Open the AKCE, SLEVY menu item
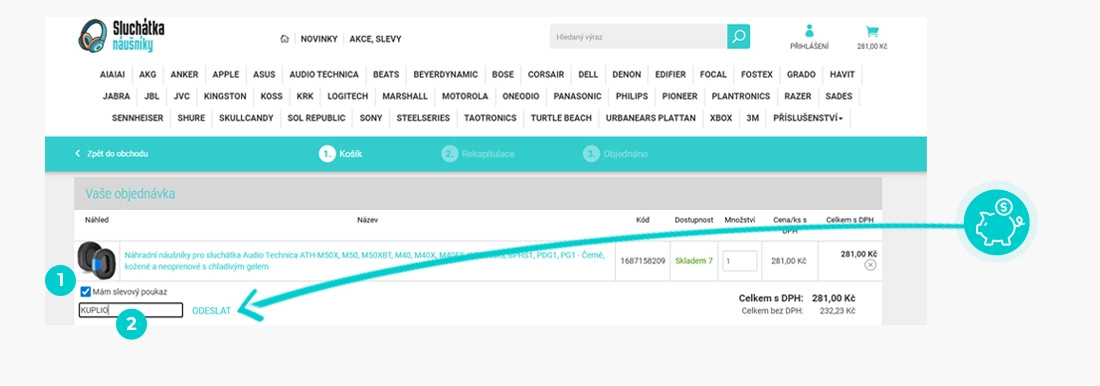Image resolution: width=1100 pixels, height=386 pixels. click(375, 39)
